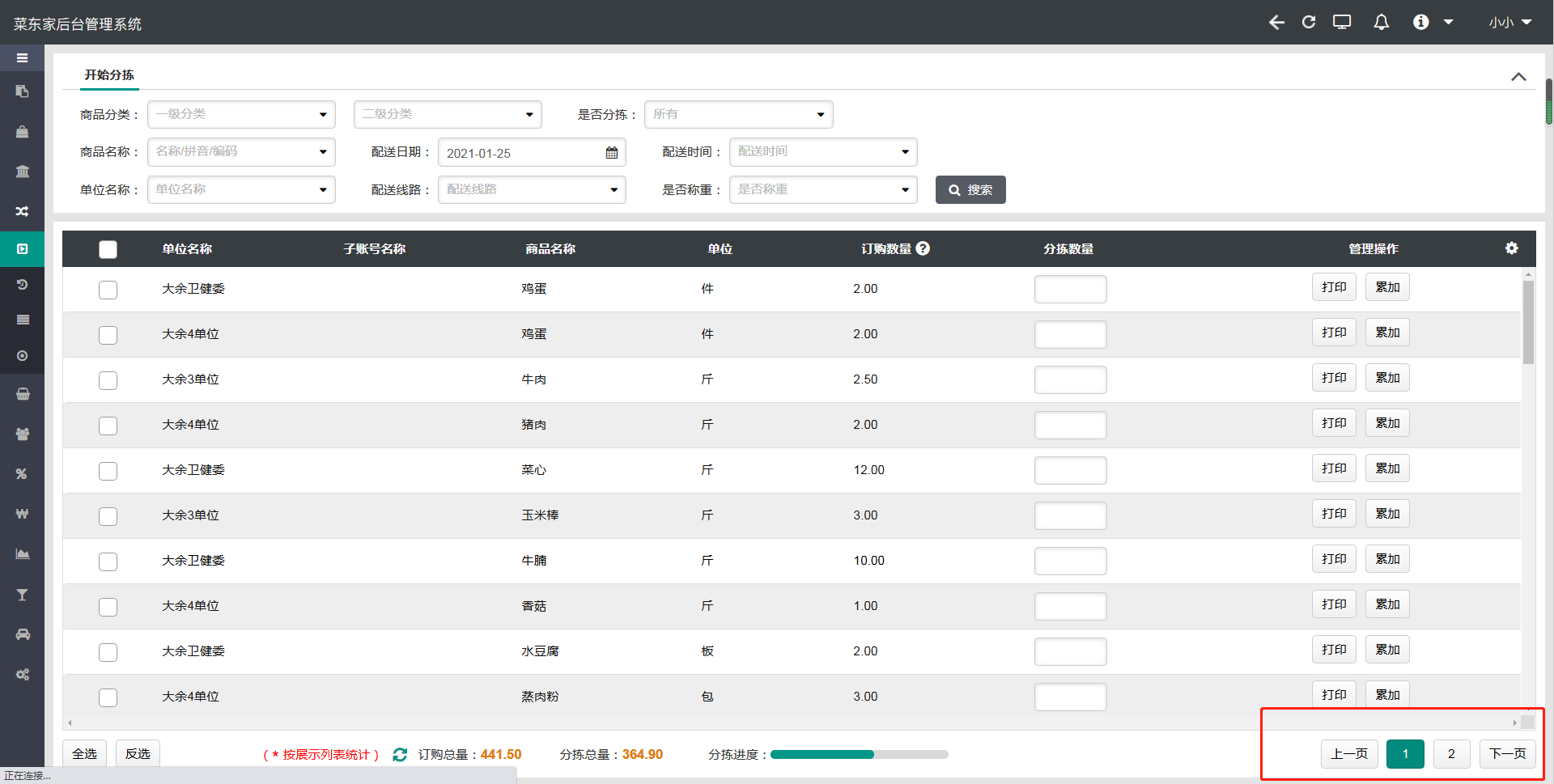Viewport: 1554px width, 784px height.
Task: Click the refresh statistics icon near totals
Action: pyautogui.click(x=400, y=755)
